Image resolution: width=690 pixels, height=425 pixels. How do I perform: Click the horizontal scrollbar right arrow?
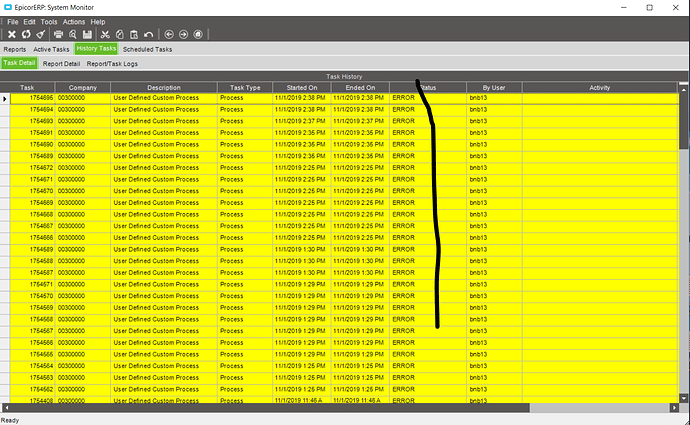pos(674,408)
